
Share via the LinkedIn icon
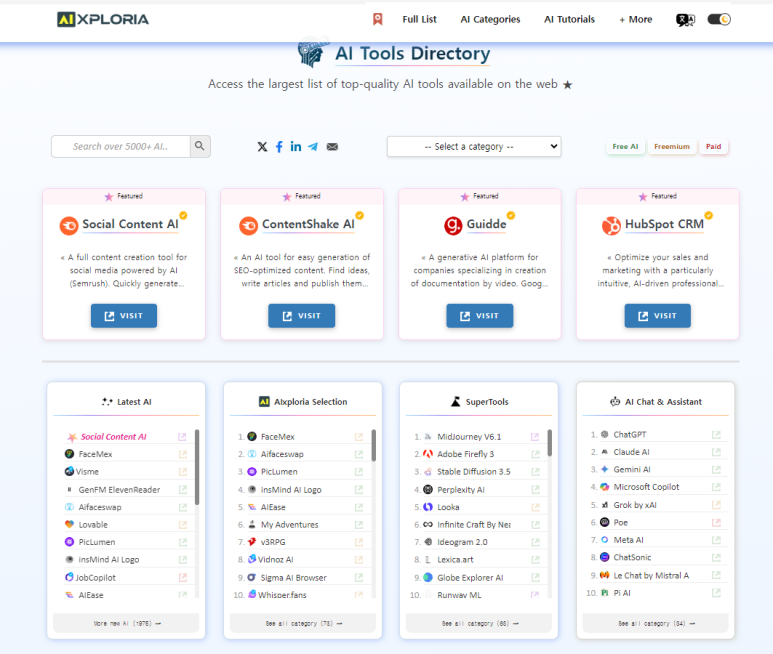(296, 146)
